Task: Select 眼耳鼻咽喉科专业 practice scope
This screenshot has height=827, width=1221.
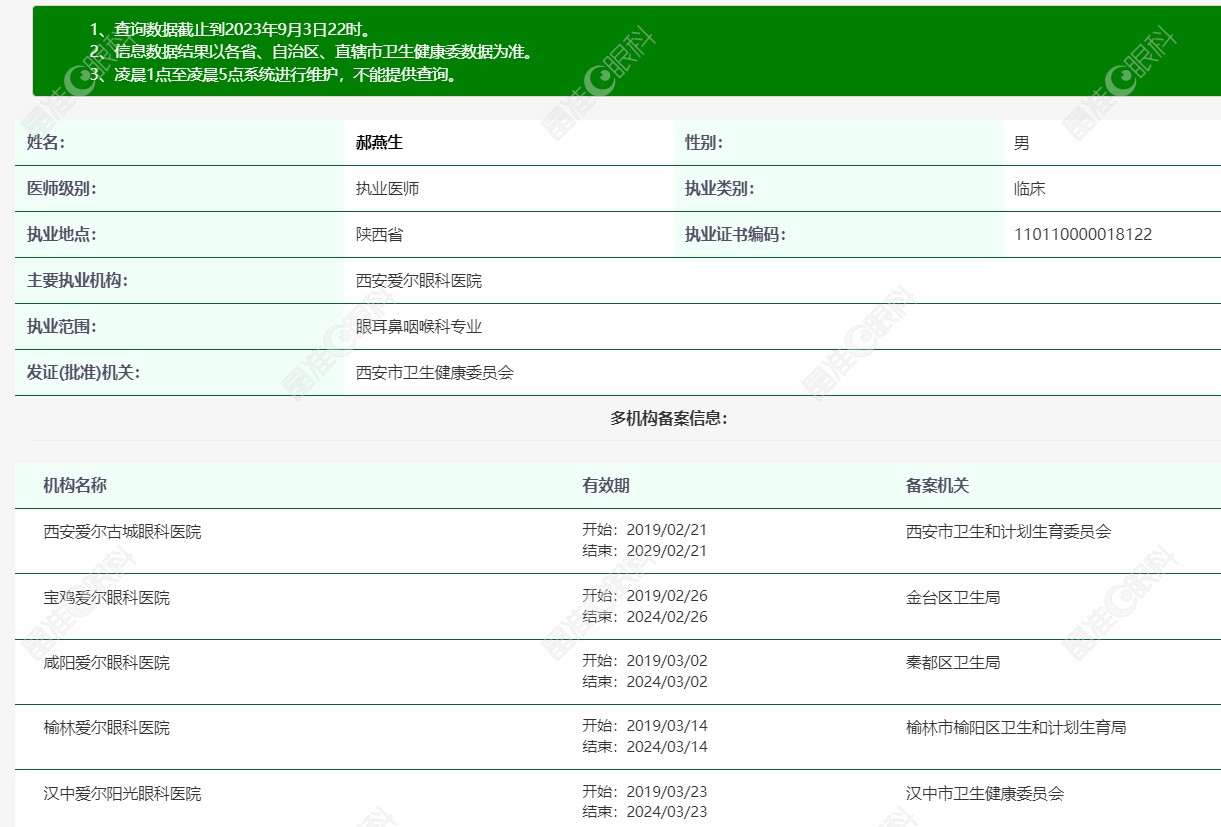Action: pyautogui.click(x=419, y=327)
